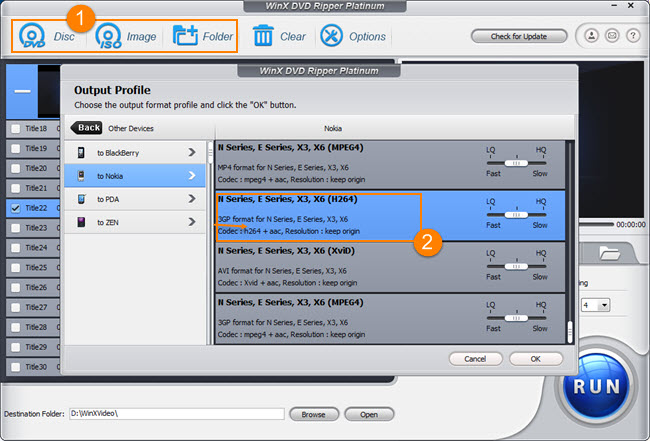The image size is (650, 441).
Task: Edit the Destination Folder path field
Action: pos(177,414)
